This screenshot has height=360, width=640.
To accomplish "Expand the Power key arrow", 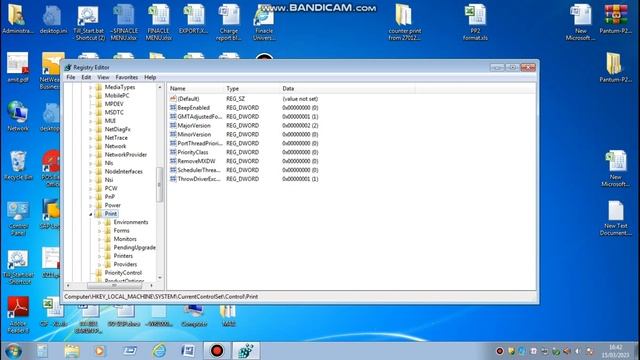I will tap(91, 205).
